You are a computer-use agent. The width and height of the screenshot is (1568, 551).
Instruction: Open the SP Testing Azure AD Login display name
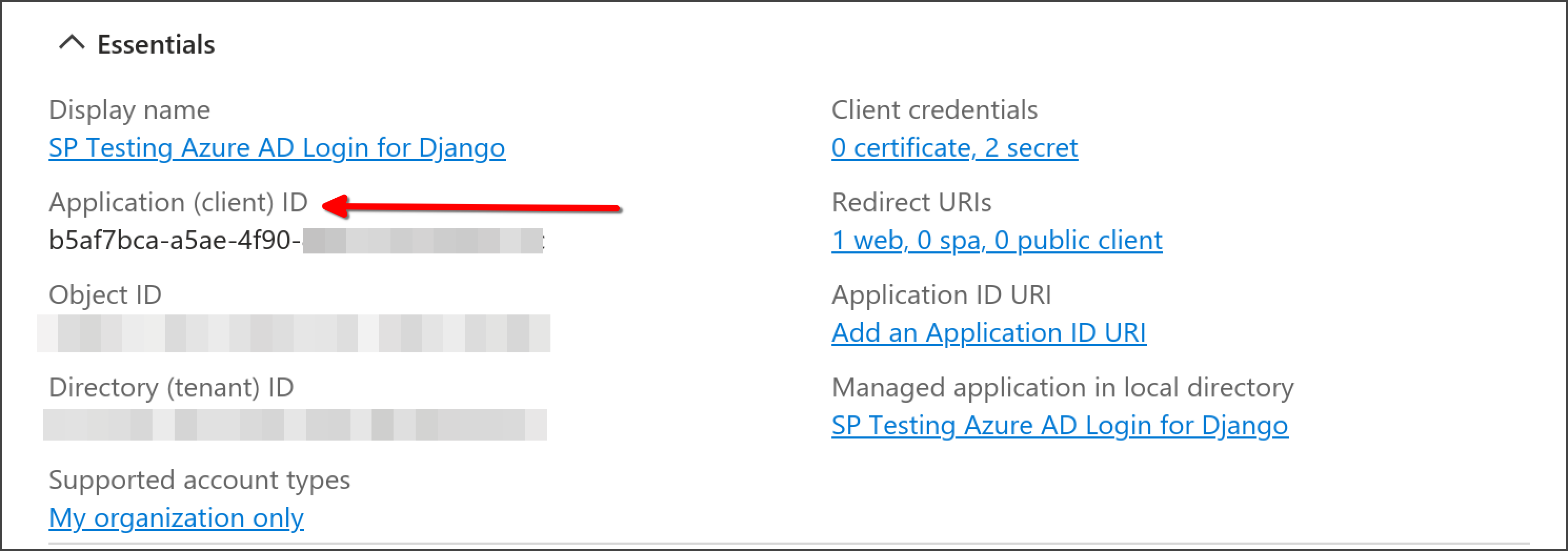277,147
